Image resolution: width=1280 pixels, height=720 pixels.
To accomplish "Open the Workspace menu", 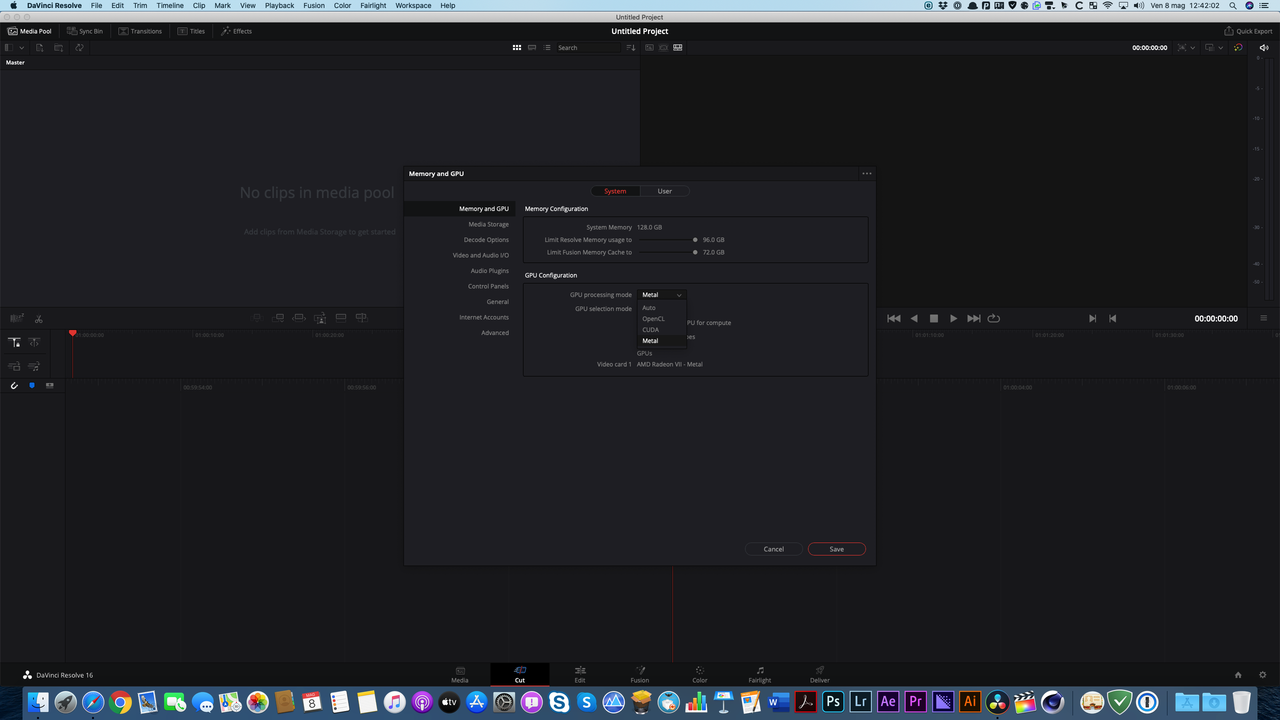I will (x=413, y=5).
